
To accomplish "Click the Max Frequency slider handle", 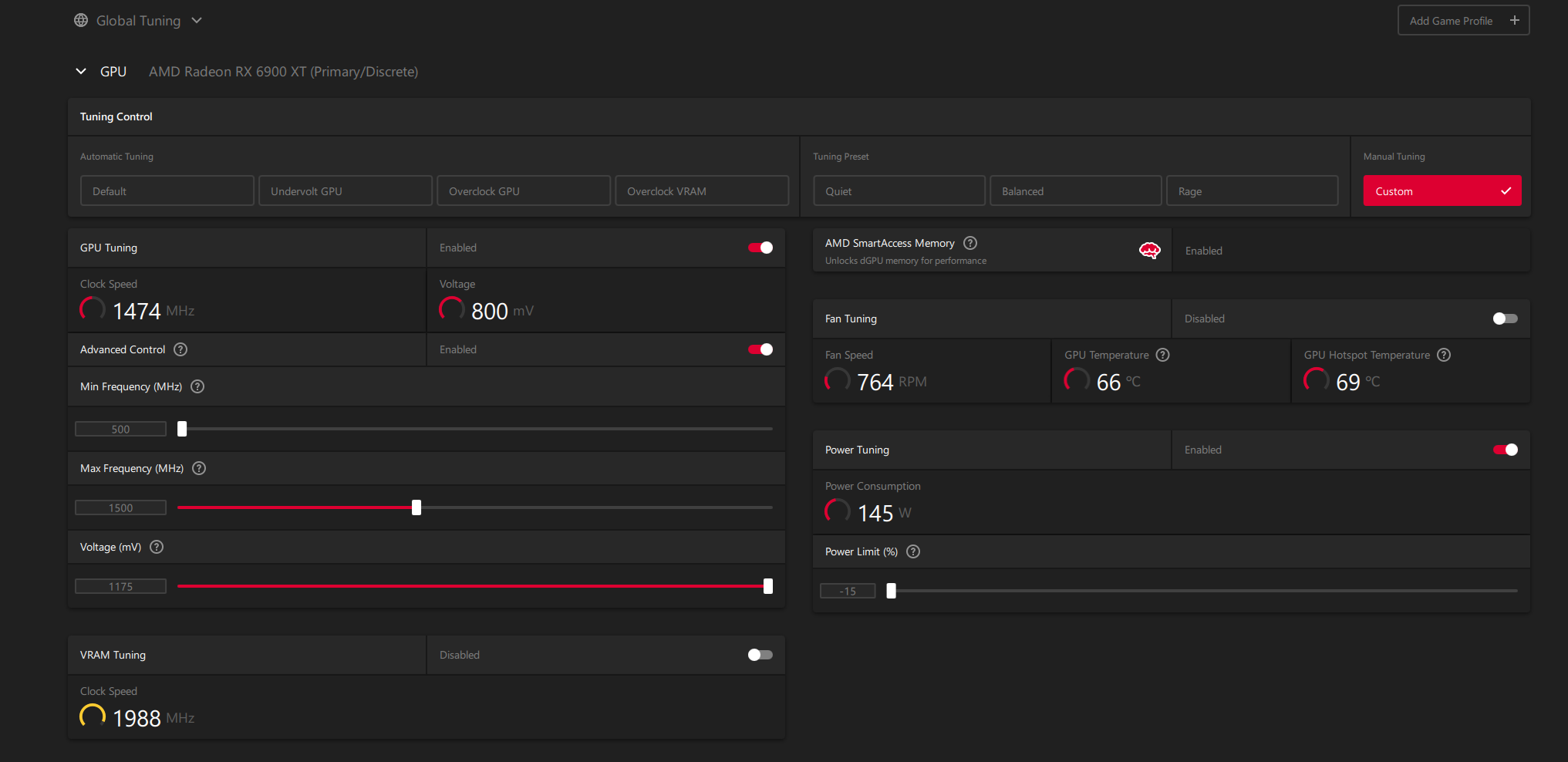I will [x=416, y=507].
